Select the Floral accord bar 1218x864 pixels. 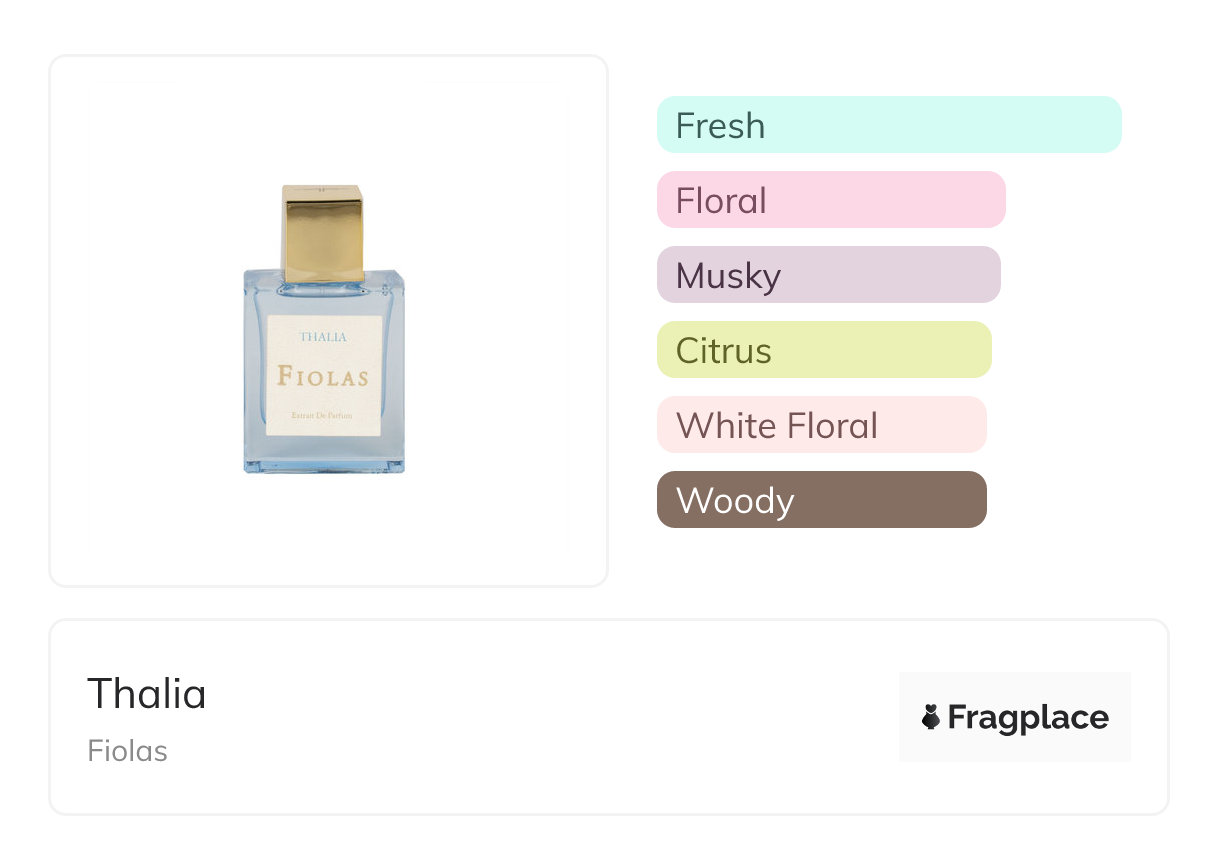pos(831,200)
